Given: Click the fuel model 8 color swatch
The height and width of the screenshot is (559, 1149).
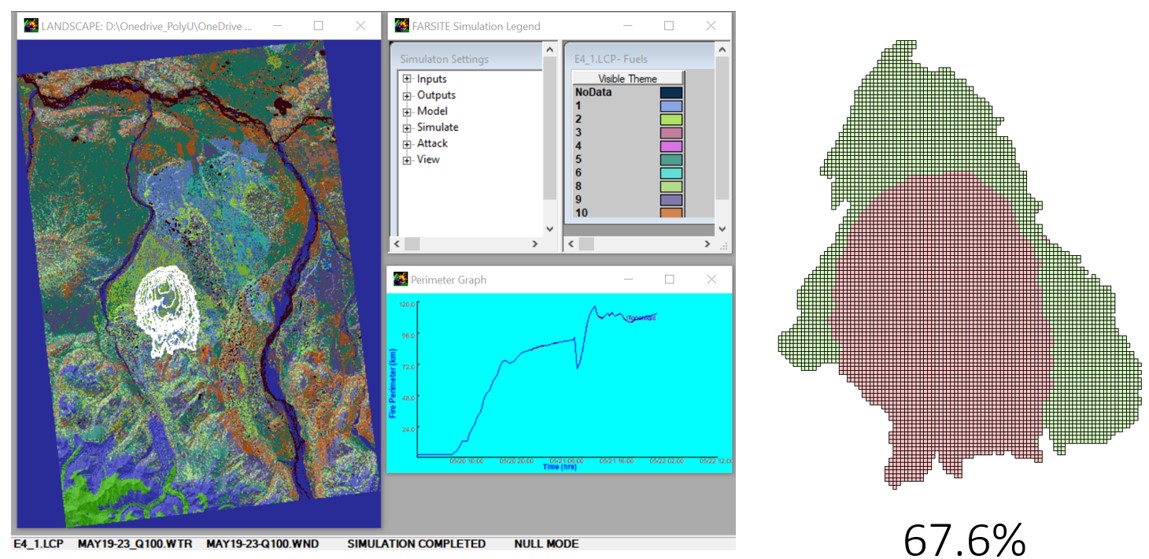Looking at the screenshot, I should [671, 186].
